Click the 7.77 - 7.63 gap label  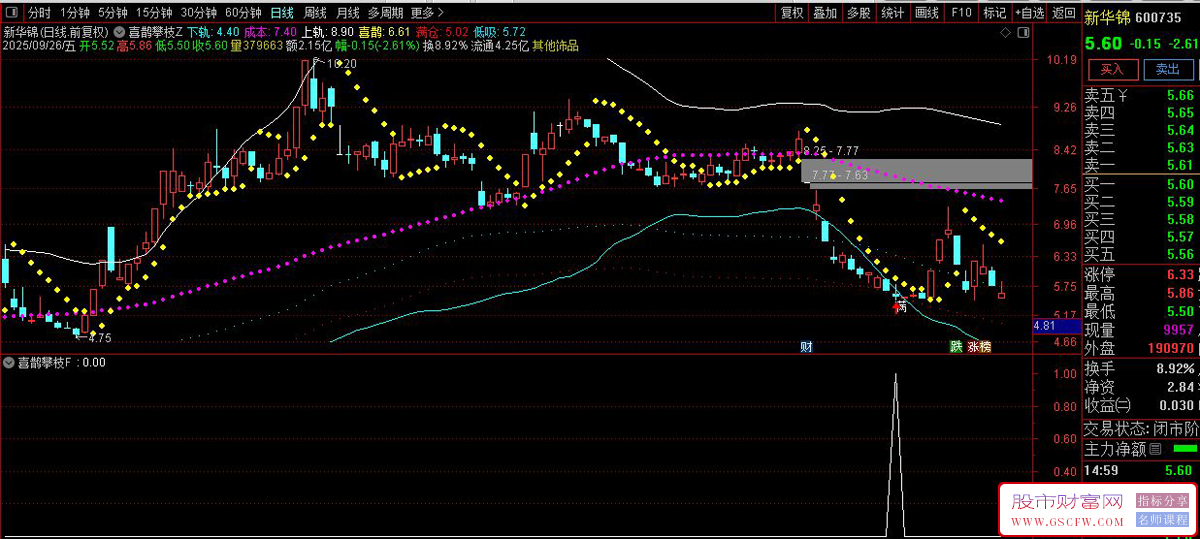(x=840, y=176)
